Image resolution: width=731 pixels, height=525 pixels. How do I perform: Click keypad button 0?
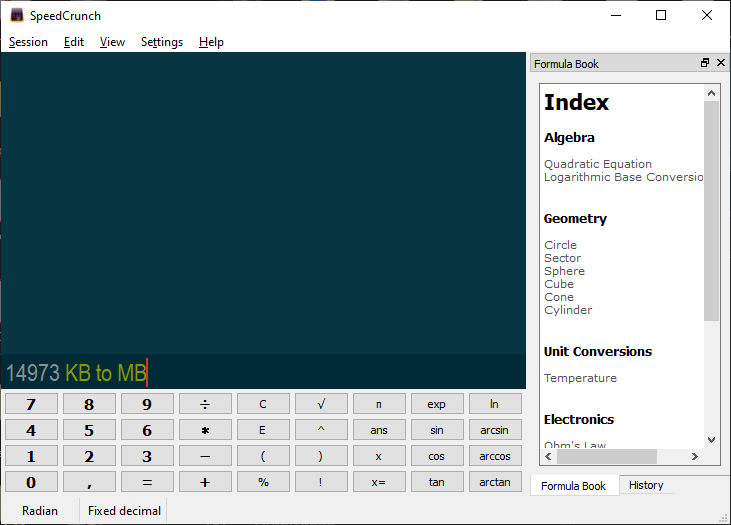point(31,482)
